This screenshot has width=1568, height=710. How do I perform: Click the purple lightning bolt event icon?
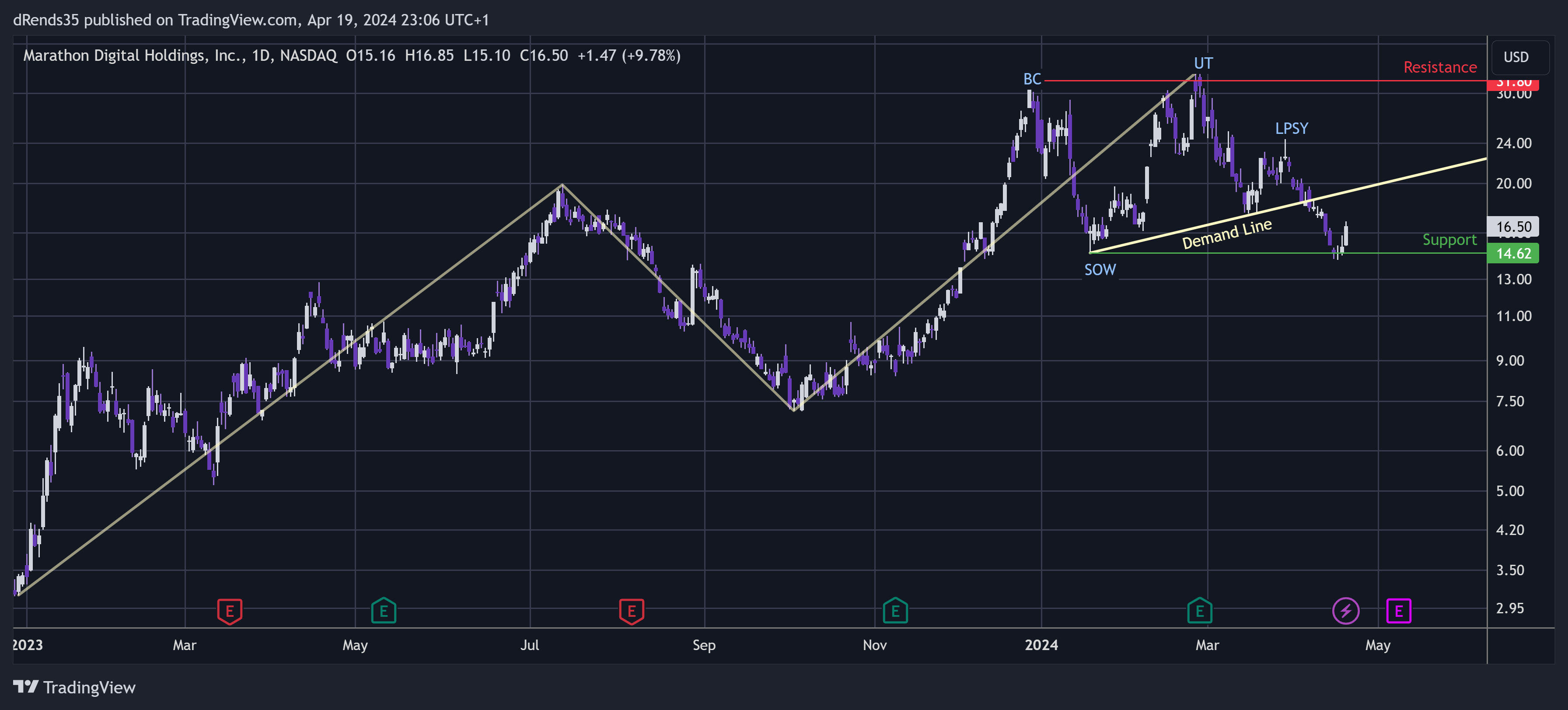coord(1345,611)
